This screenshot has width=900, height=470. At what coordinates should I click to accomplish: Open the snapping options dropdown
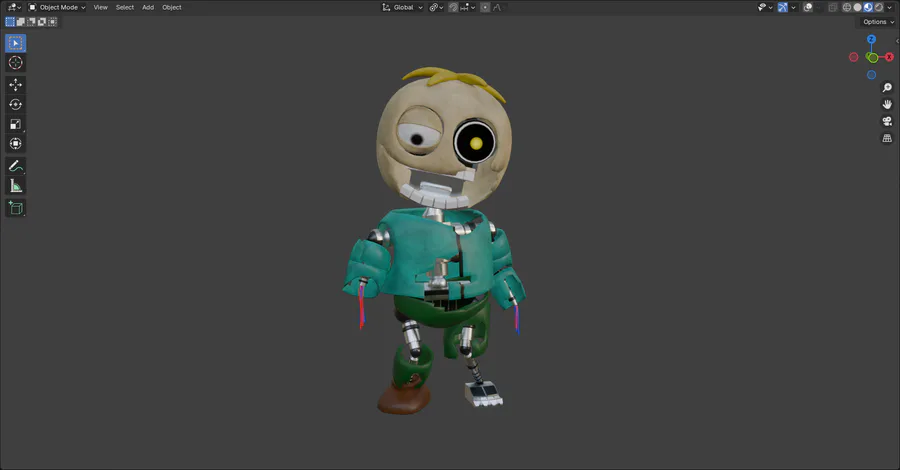(468, 7)
